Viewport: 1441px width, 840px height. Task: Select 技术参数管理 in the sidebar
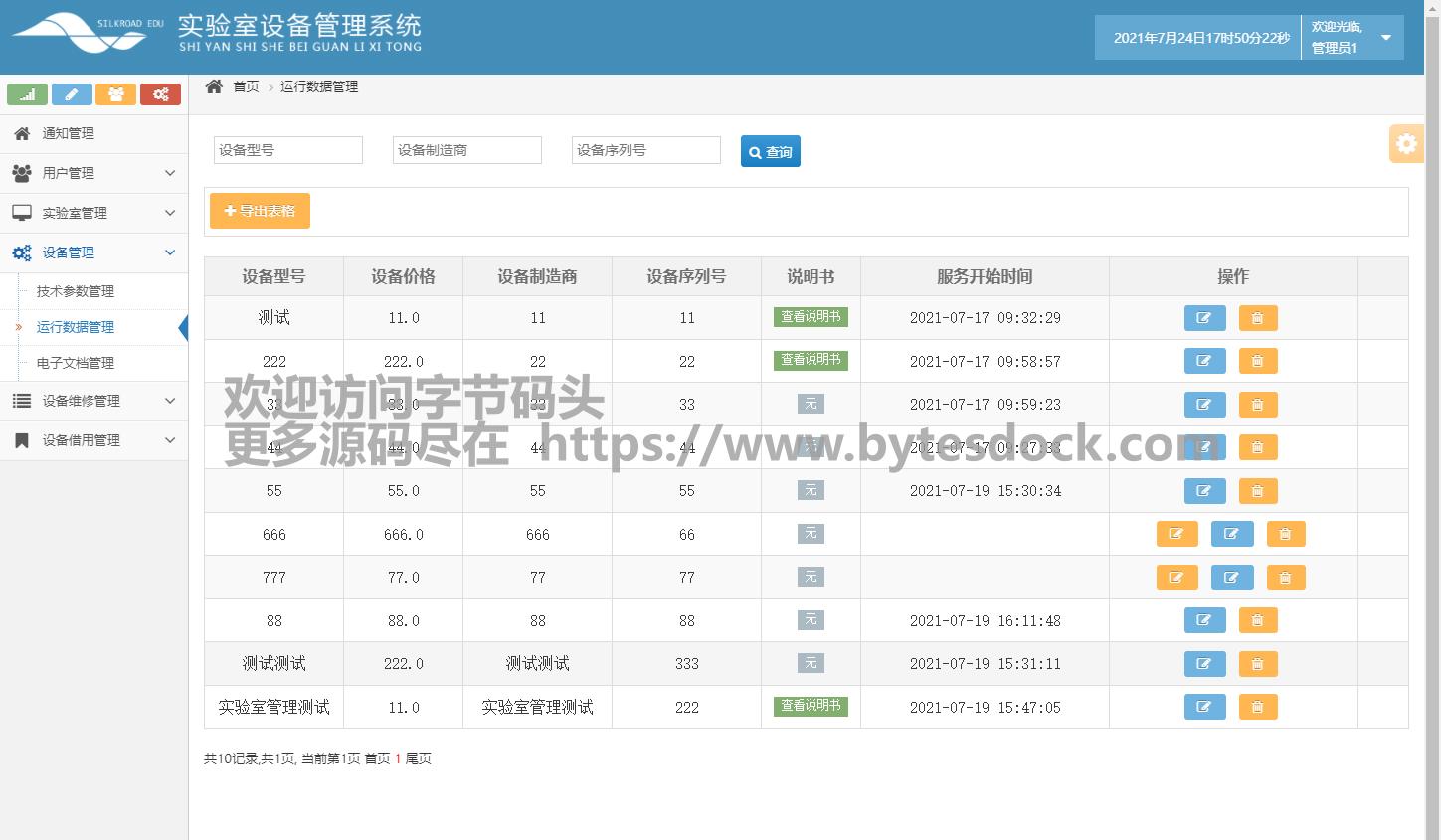coord(76,291)
